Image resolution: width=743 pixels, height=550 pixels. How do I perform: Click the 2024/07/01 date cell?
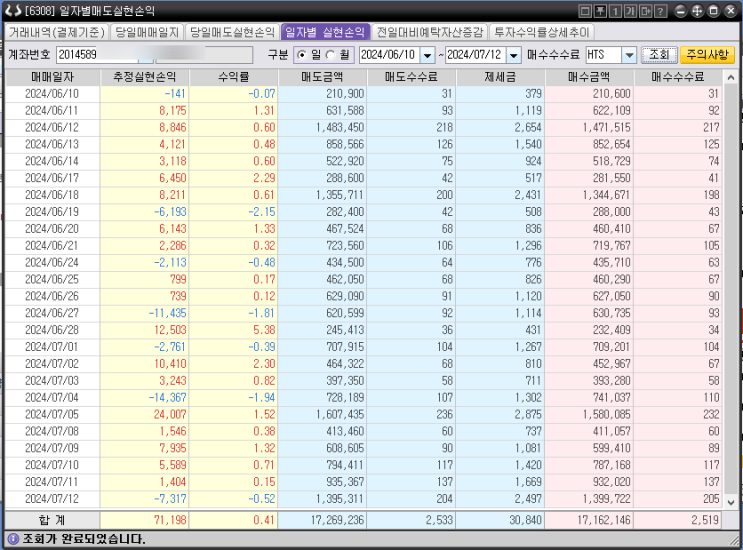[x=52, y=347]
